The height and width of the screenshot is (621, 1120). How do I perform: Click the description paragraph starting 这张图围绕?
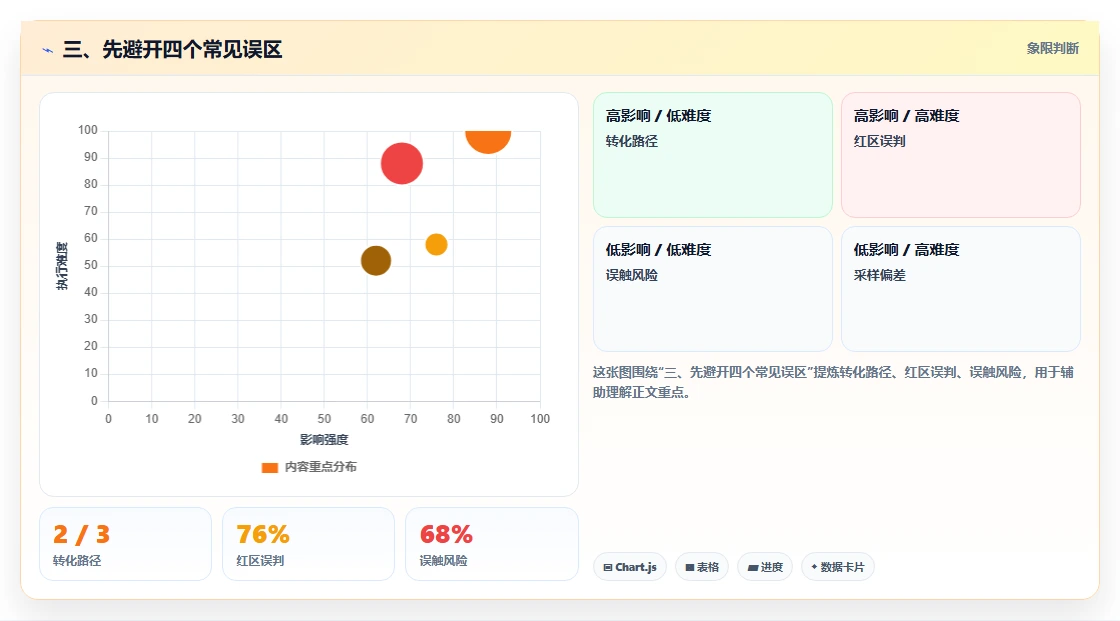click(x=834, y=382)
